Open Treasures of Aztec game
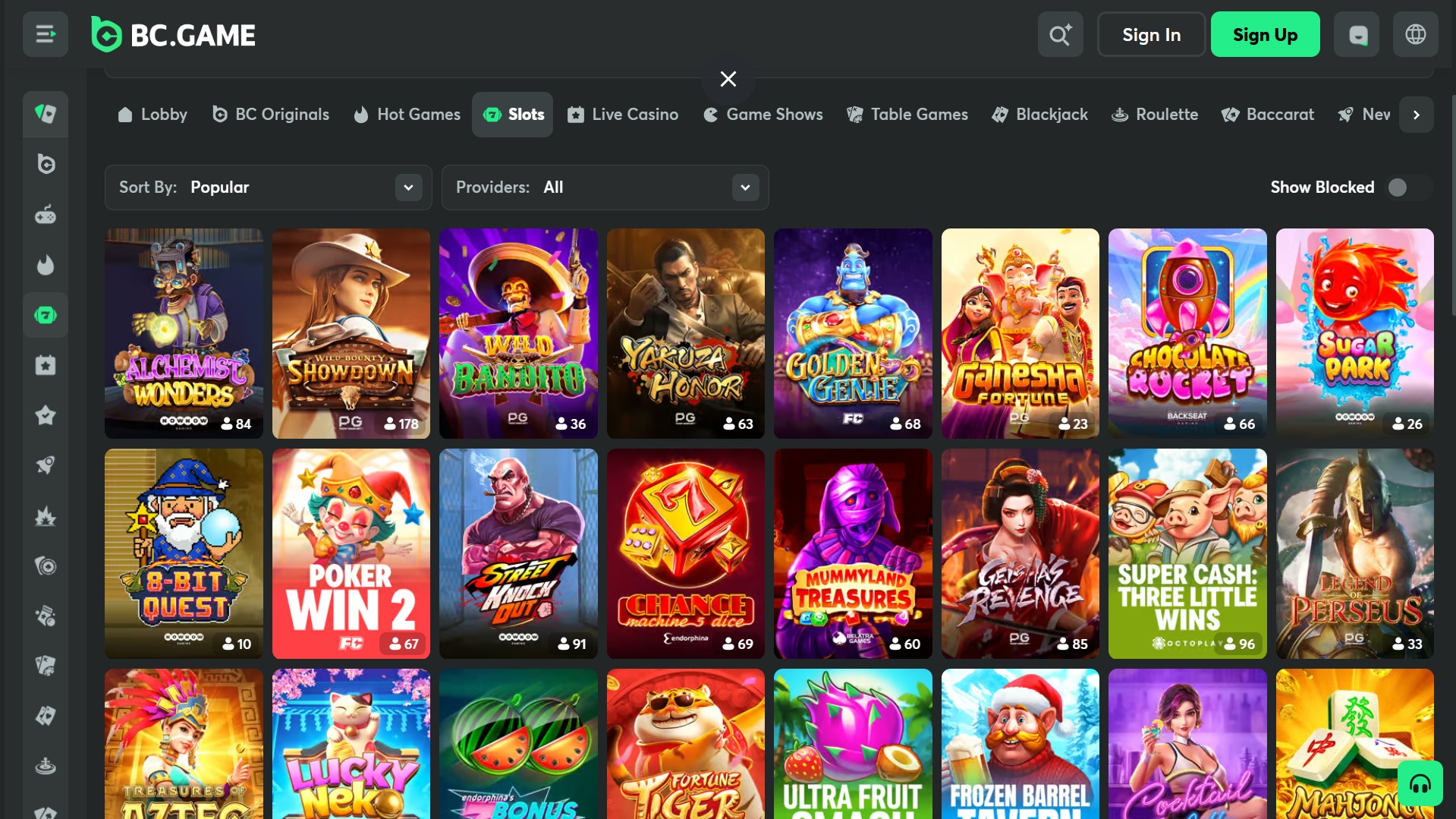 (x=184, y=744)
